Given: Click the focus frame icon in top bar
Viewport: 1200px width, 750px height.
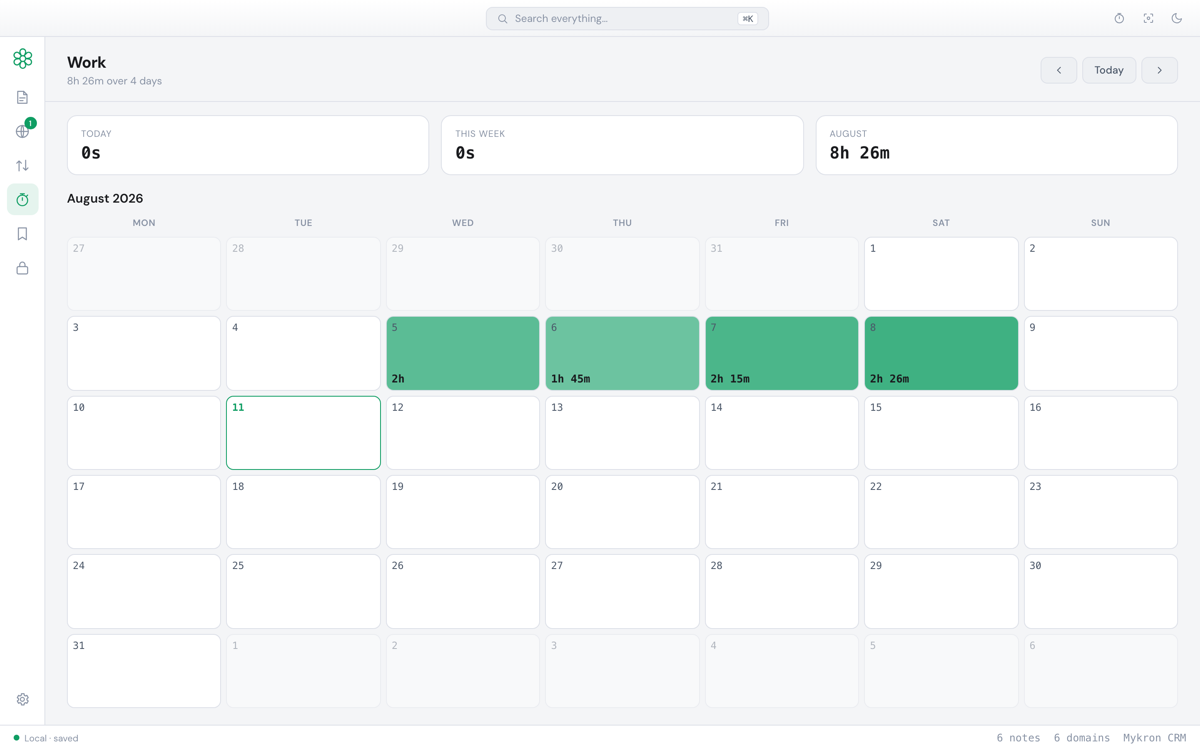Looking at the screenshot, I should 1148,18.
